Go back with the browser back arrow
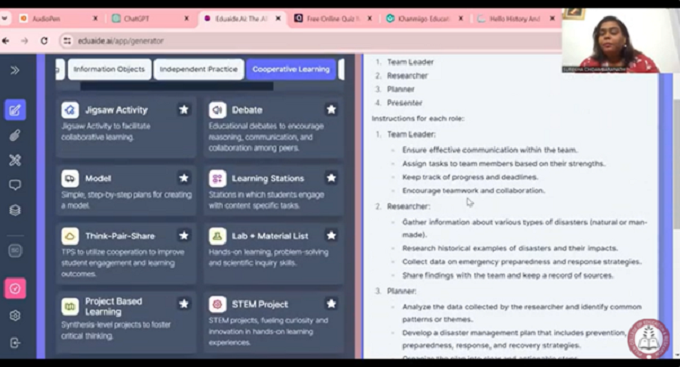Screen dimensions: 680x367 (x=6, y=41)
